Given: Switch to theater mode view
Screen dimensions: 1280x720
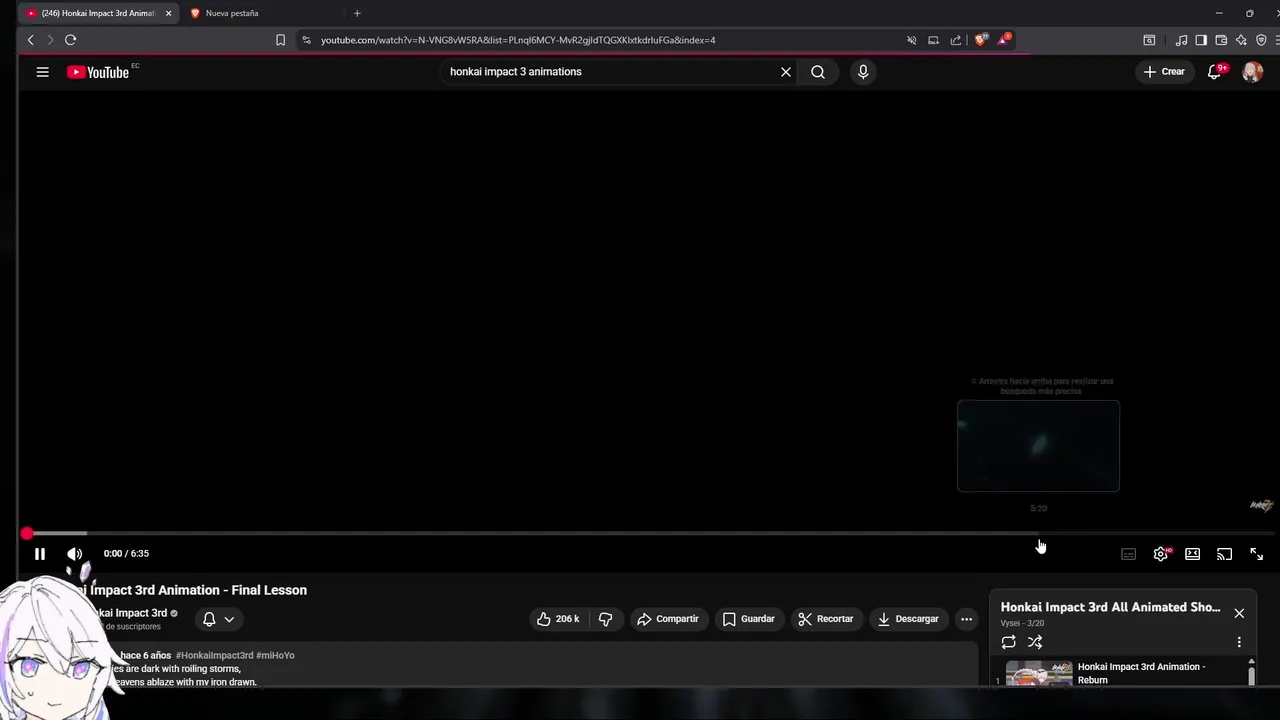Looking at the screenshot, I should click(x=1192, y=554).
